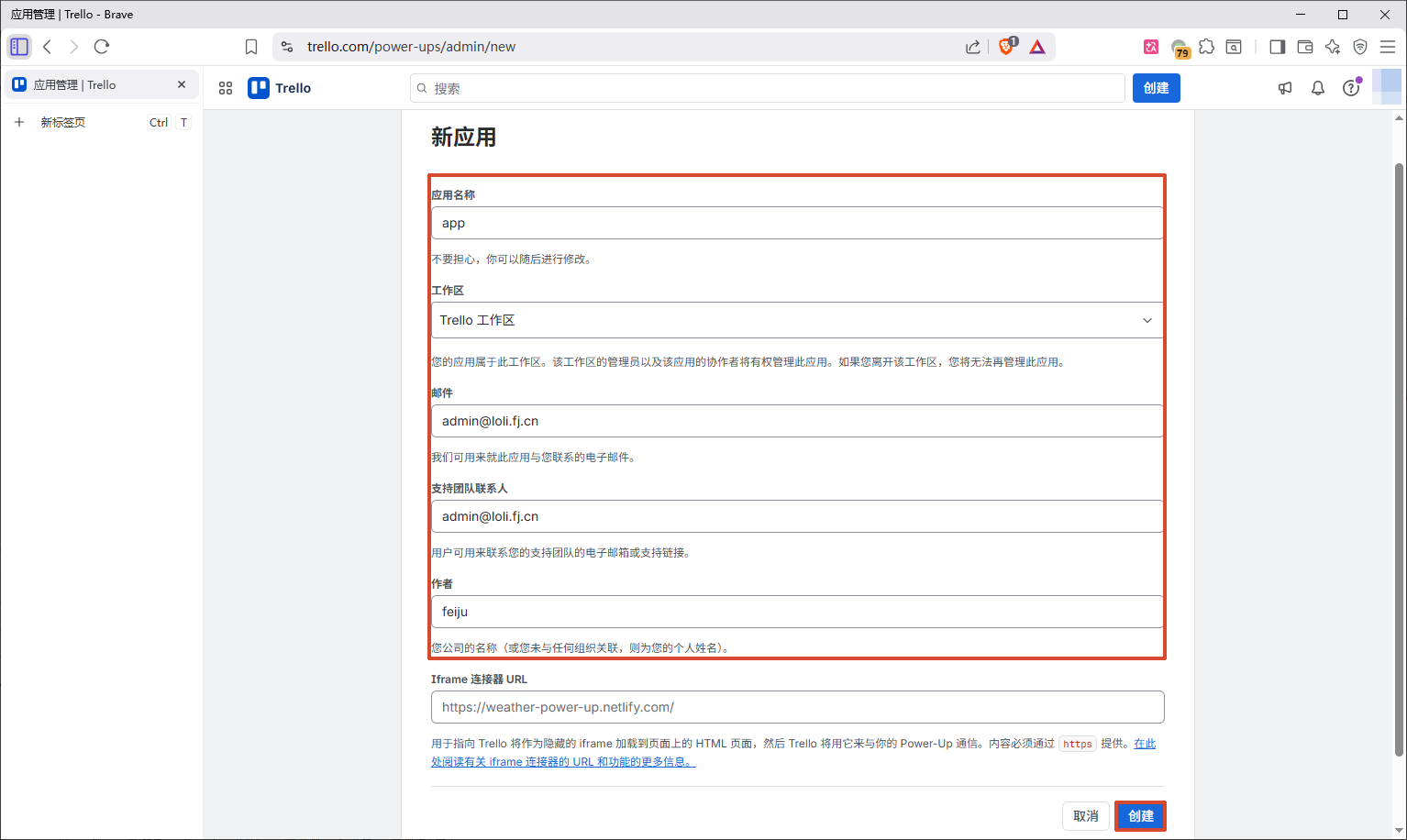Open the pink translate extension icon
Screen dimensions: 1407x840
(1151, 47)
